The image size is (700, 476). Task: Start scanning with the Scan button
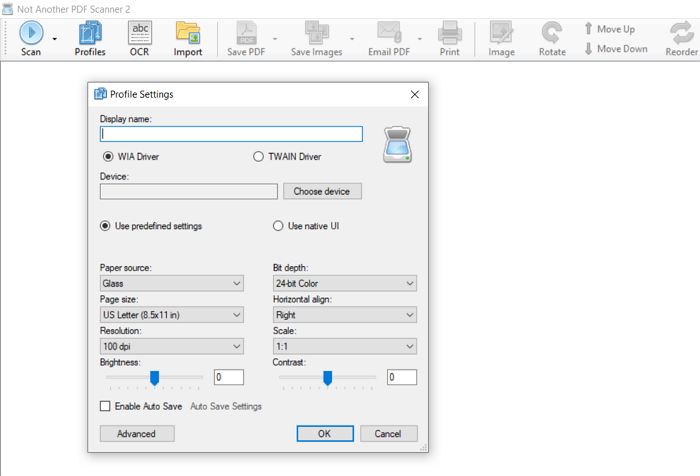click(31, 39)
